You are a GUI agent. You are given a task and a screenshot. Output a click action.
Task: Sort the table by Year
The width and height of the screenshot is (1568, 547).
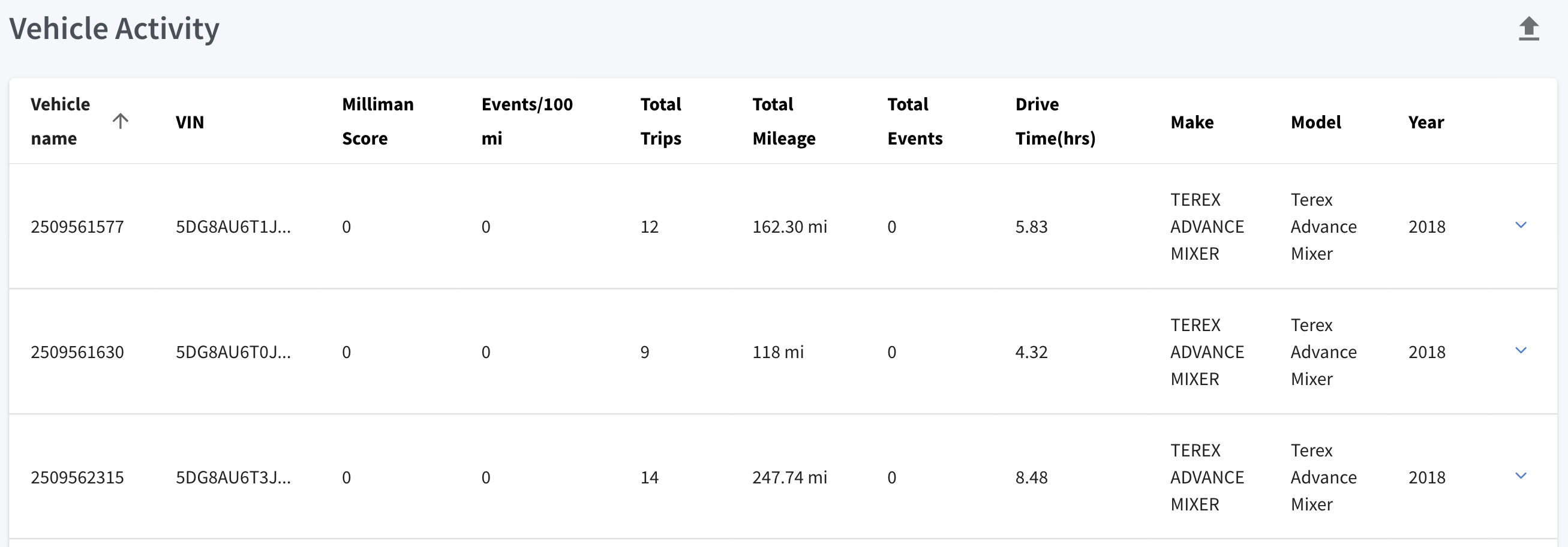pyautogui.click(x=1426, y=122)
